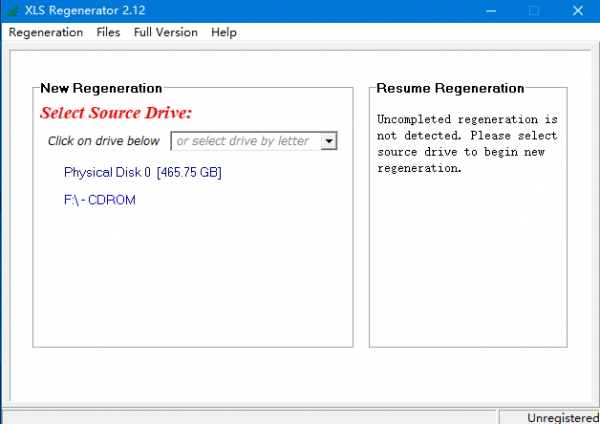Open the Regeneration menu
The image size is (600, 424).
click(x=46, y=32)
